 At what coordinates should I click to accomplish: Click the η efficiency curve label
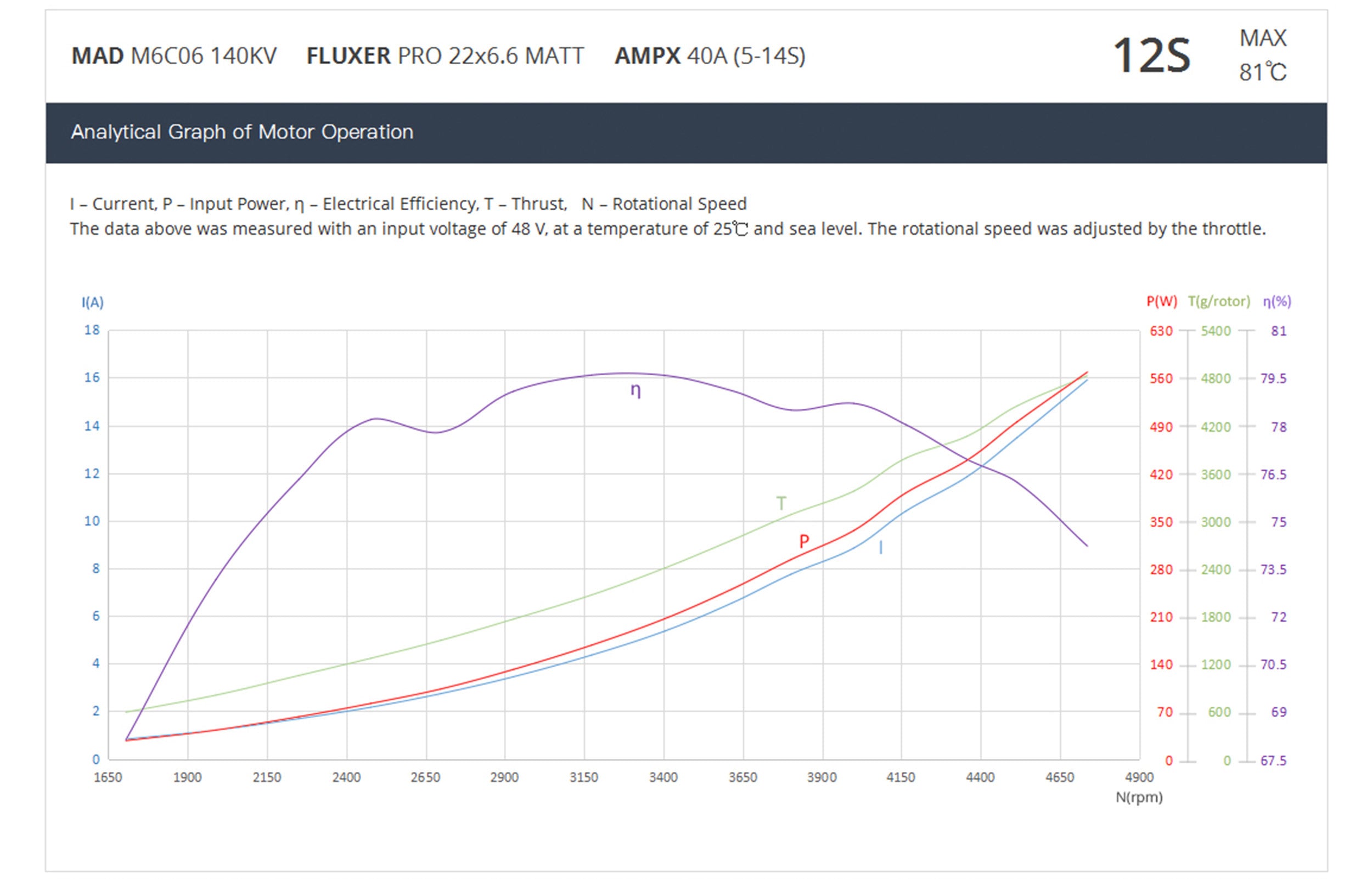(635, 391)
